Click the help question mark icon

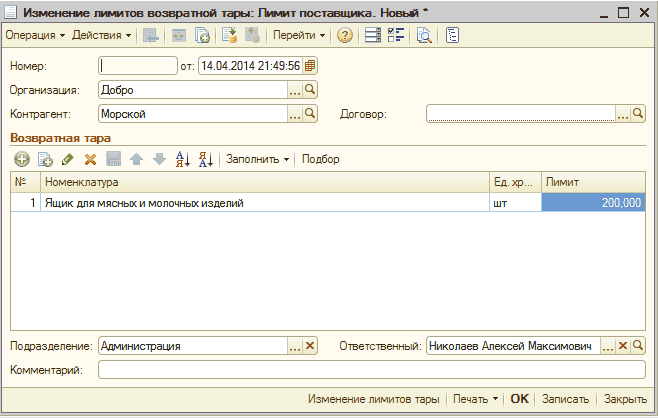point(345,35)
